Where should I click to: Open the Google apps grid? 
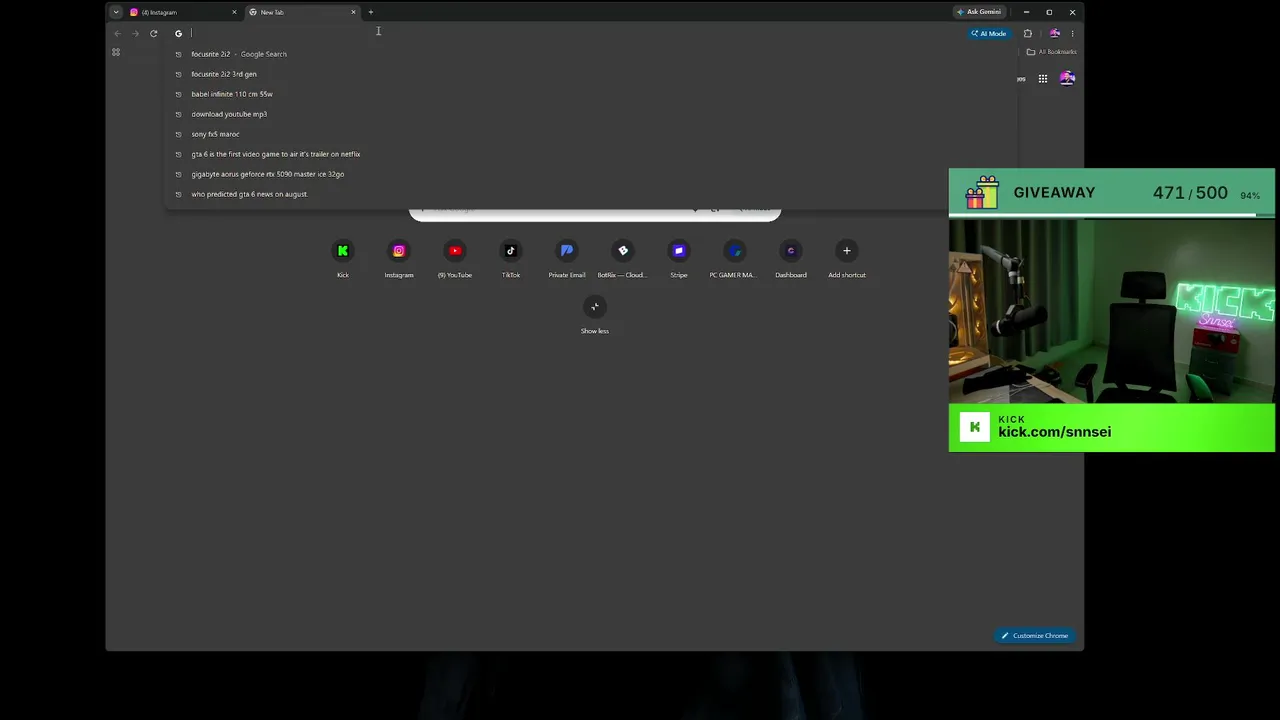coord(1043,78)
